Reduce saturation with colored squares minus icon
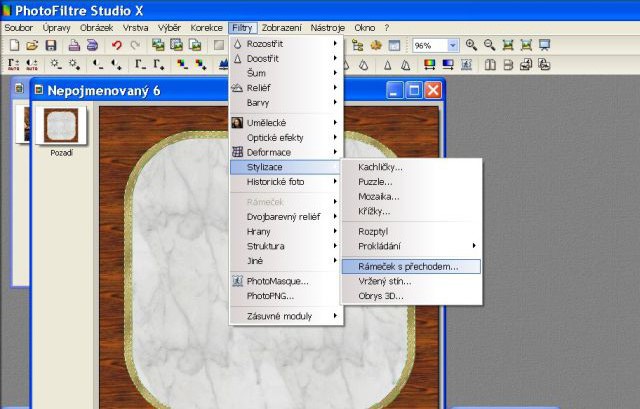This screenshot has height=409, width=640. point(182,64)
